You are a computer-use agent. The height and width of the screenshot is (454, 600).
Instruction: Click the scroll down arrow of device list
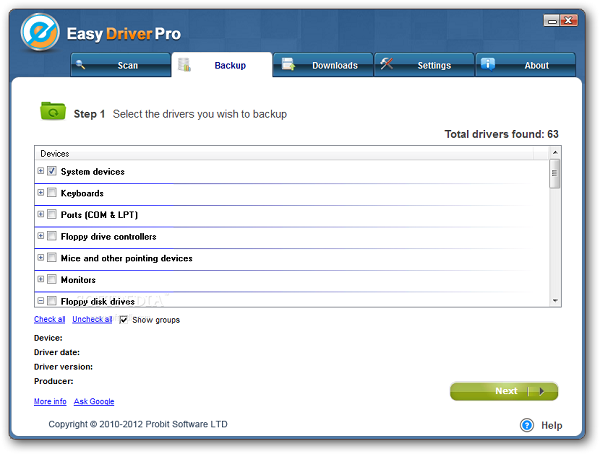[x=555, y=301]
